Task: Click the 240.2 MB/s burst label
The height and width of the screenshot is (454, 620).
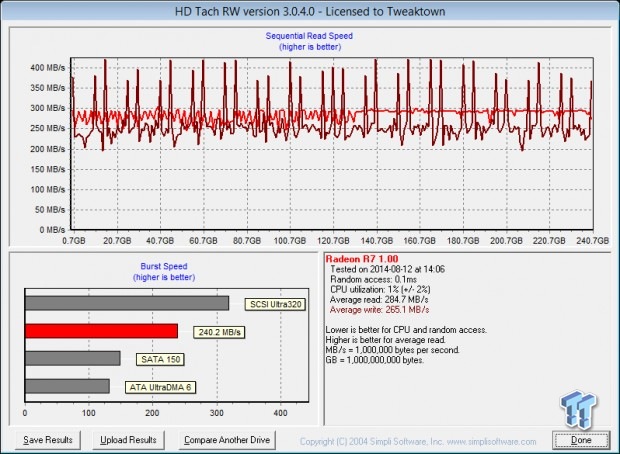Action: click(x=219, y=332)
